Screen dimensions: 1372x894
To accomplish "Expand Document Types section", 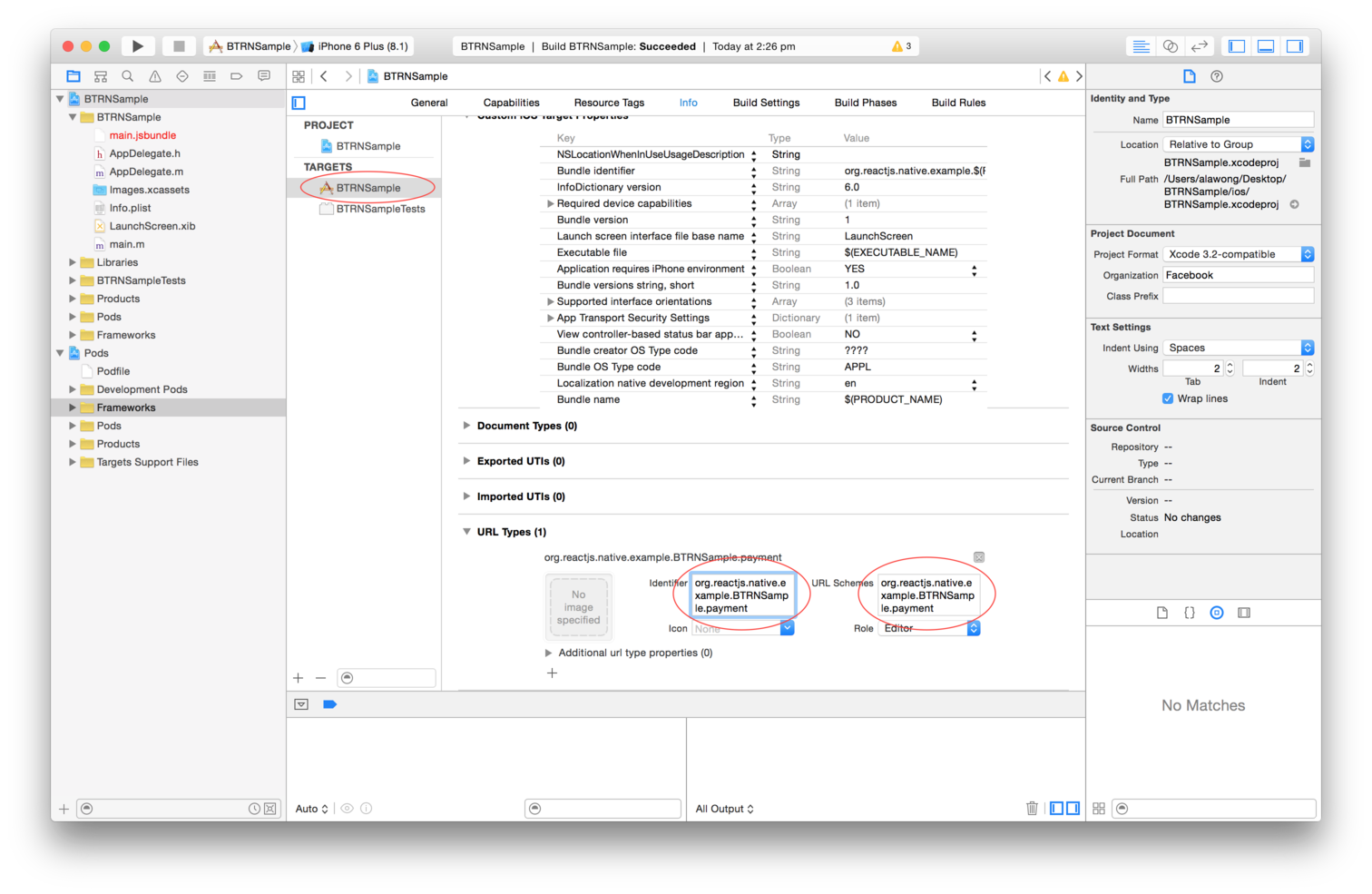I will pos(466,426).
